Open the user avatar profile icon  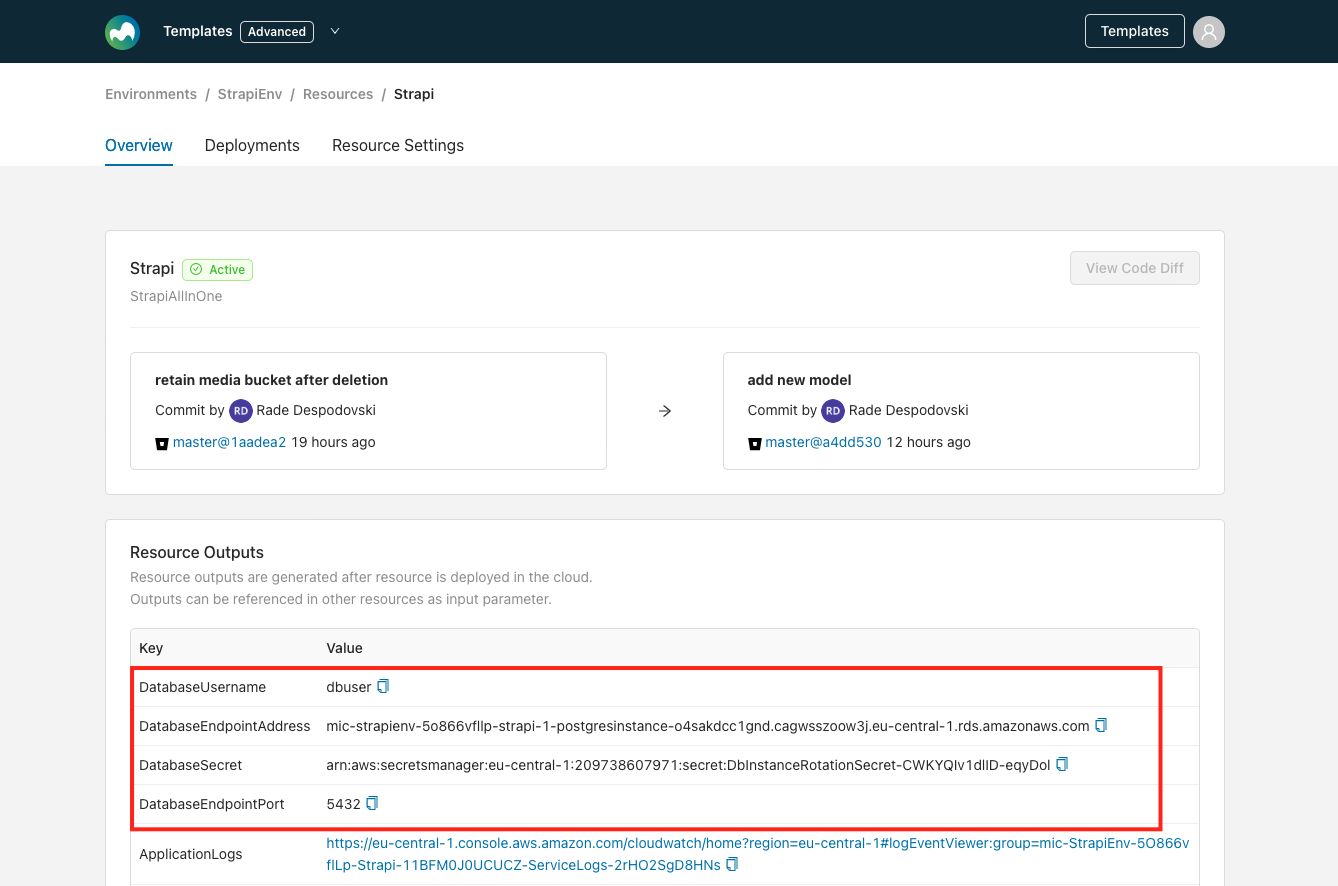pyautogui.click(x=1209, y=32)
